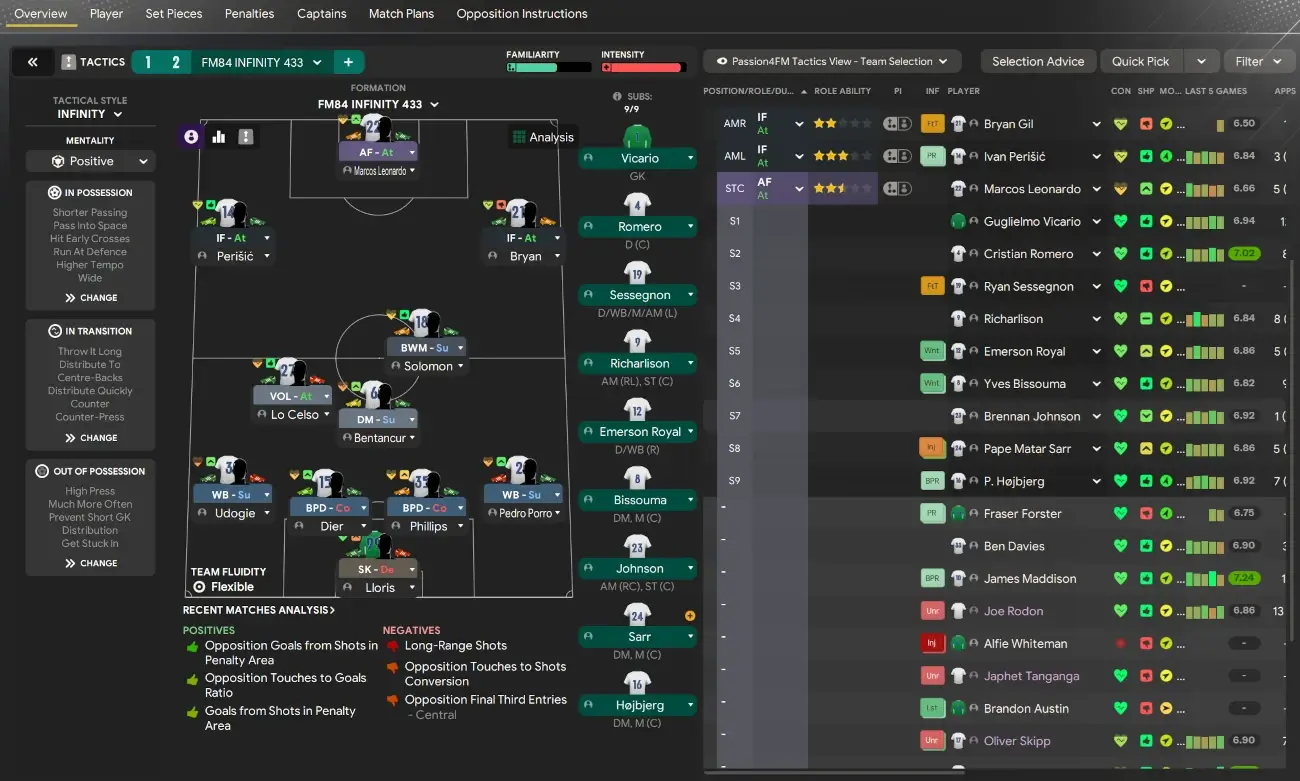Image resolution: width=1300 pixels, height=781 pixels.
Task: Click the exclamation warnings icon above pitch
Action: pos(246,137)
